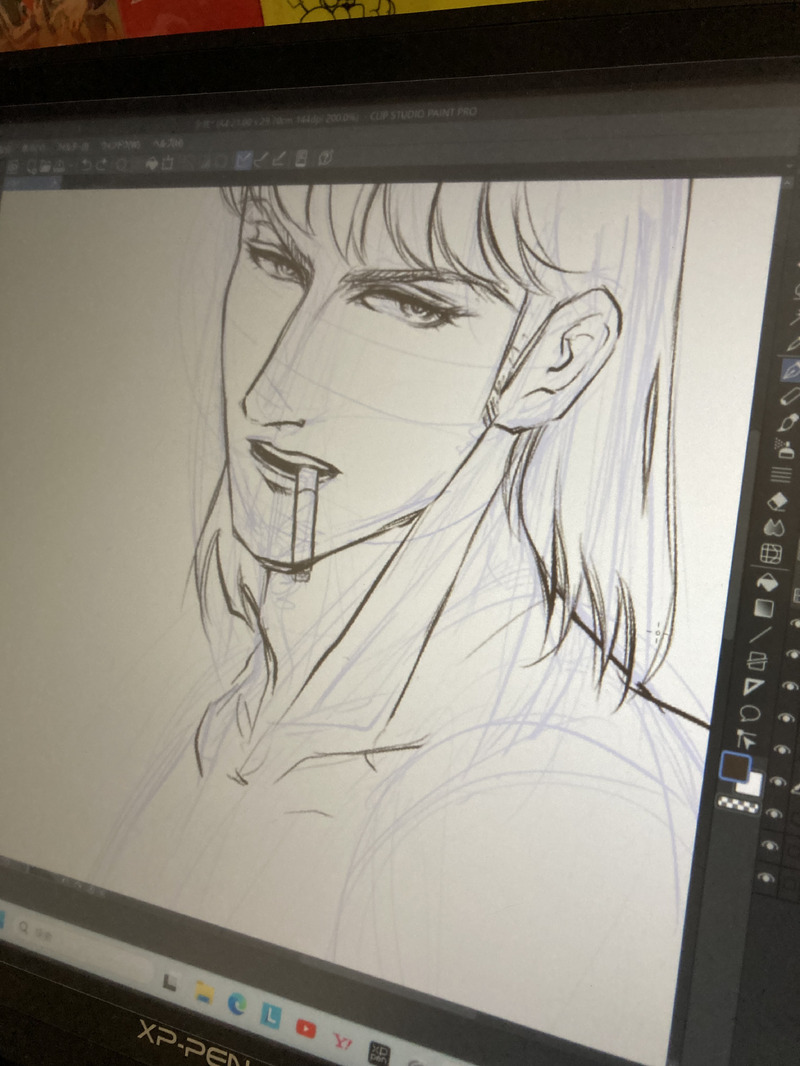
Task: Choose the white sub color swatch
Action: [752, 786]
